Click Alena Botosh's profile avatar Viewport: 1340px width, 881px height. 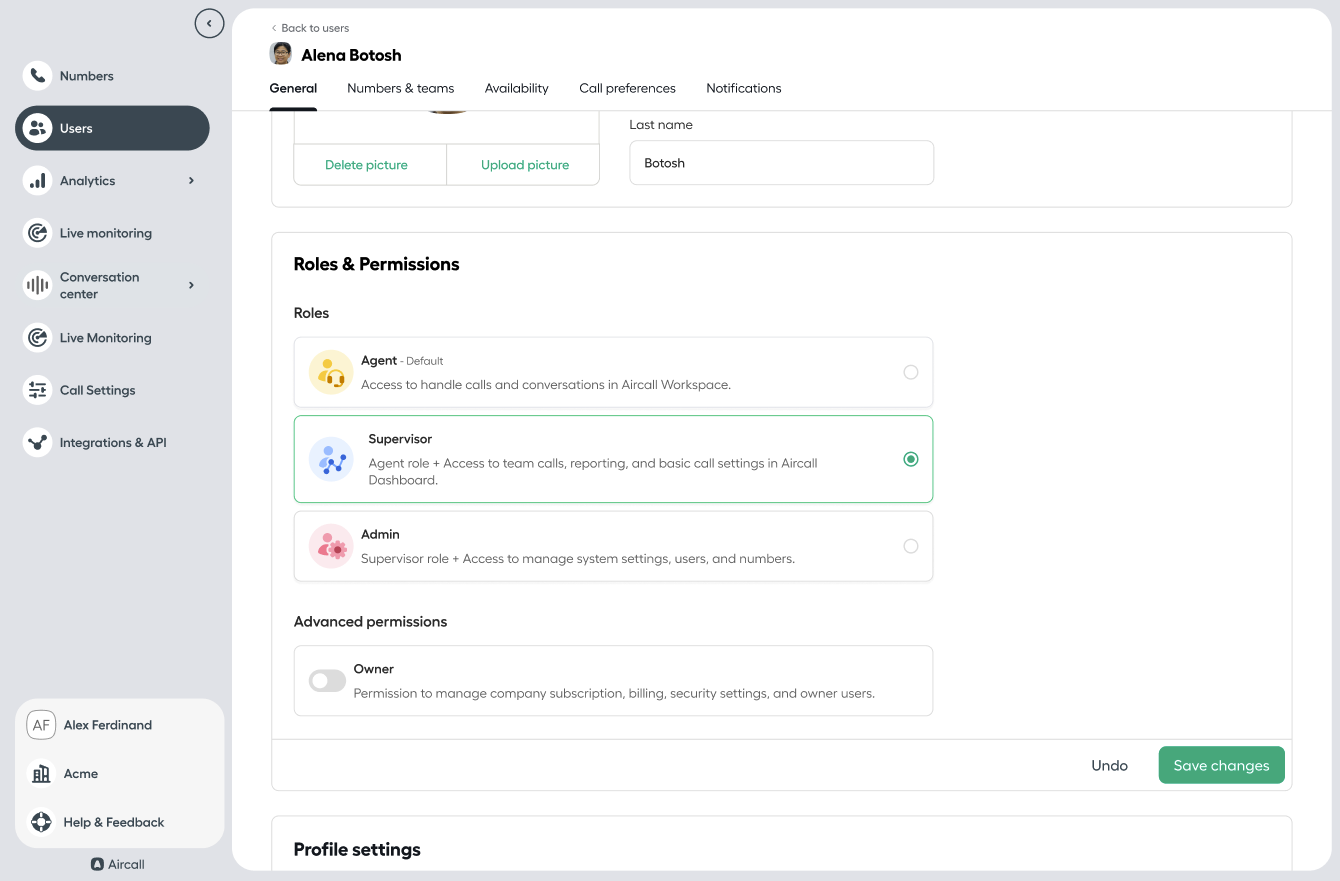281,54
